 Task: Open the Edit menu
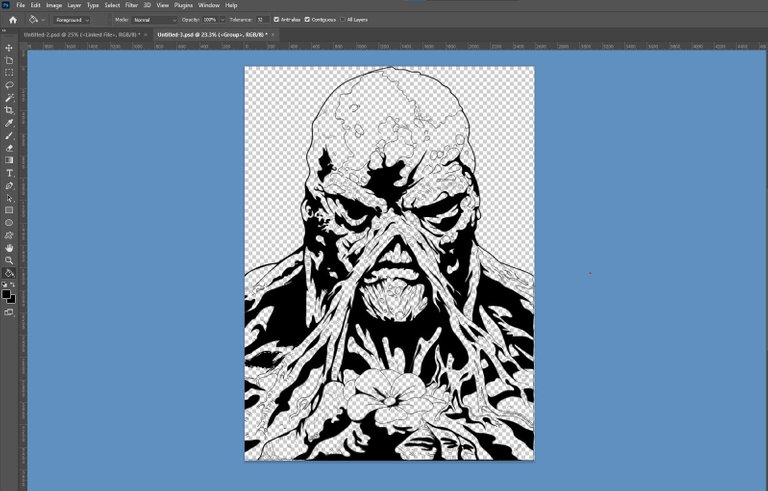(36, 5)
